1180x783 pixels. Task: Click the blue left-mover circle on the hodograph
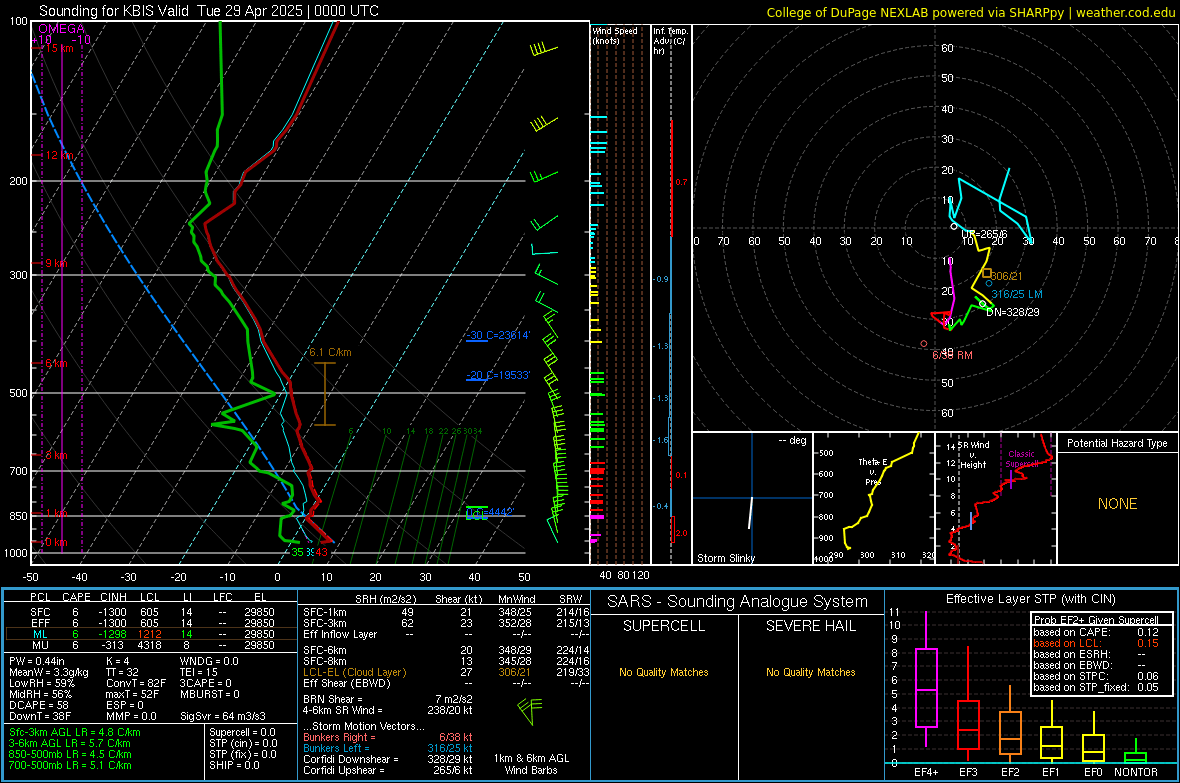coord(989,284)
